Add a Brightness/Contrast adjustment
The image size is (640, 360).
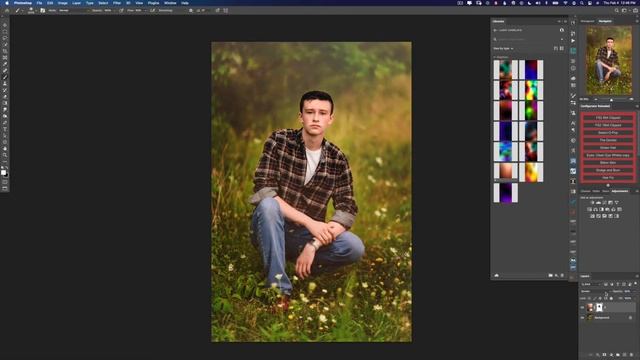coord(592,202)
